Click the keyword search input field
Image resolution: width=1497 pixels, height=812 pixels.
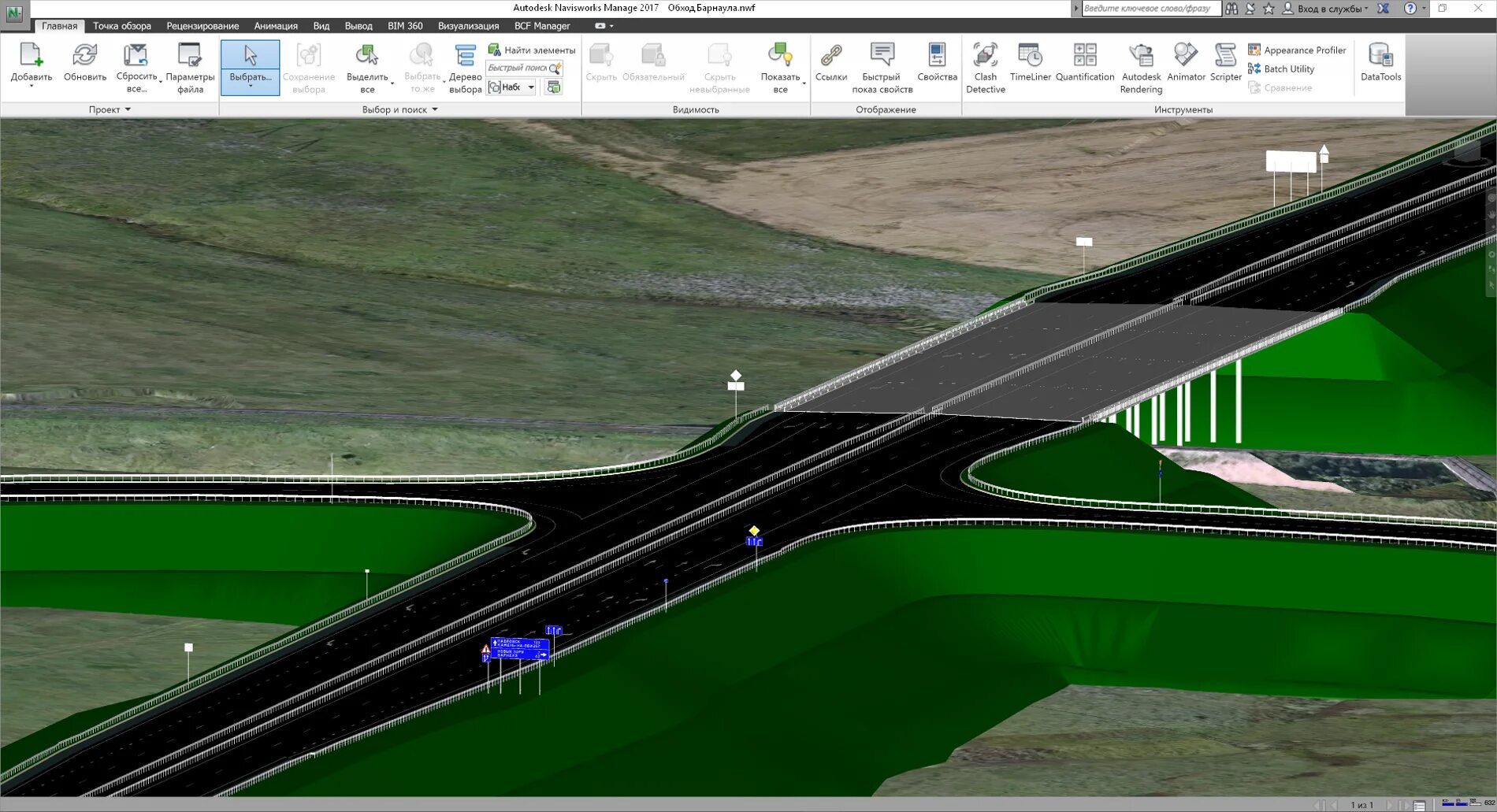1151,9
